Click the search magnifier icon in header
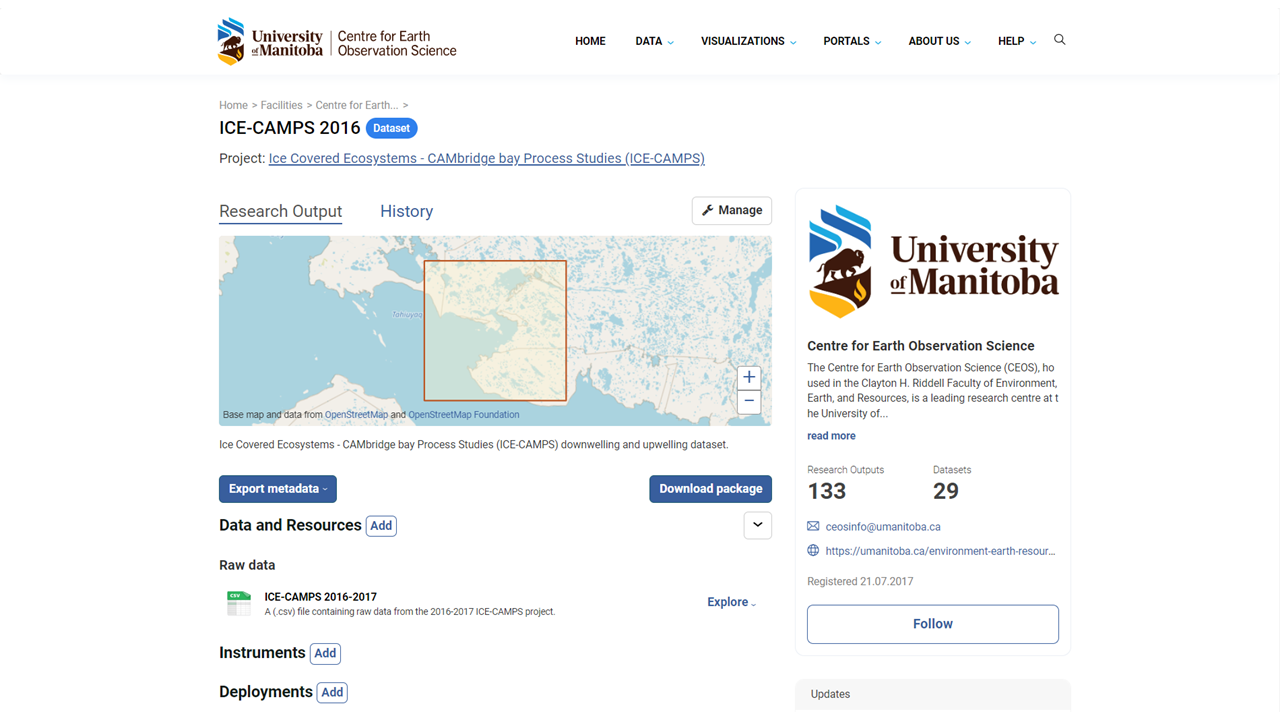 (x=1060, y=40)
